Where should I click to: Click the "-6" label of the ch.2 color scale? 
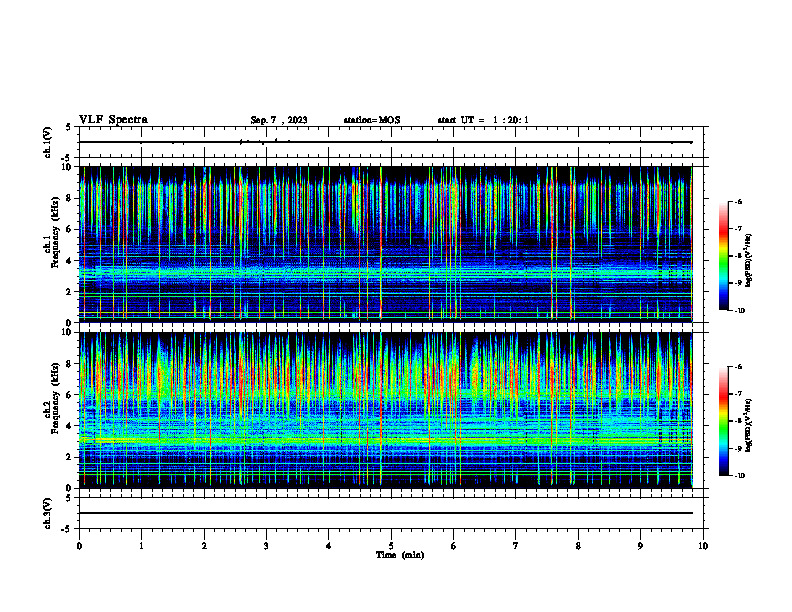point(738,367)
